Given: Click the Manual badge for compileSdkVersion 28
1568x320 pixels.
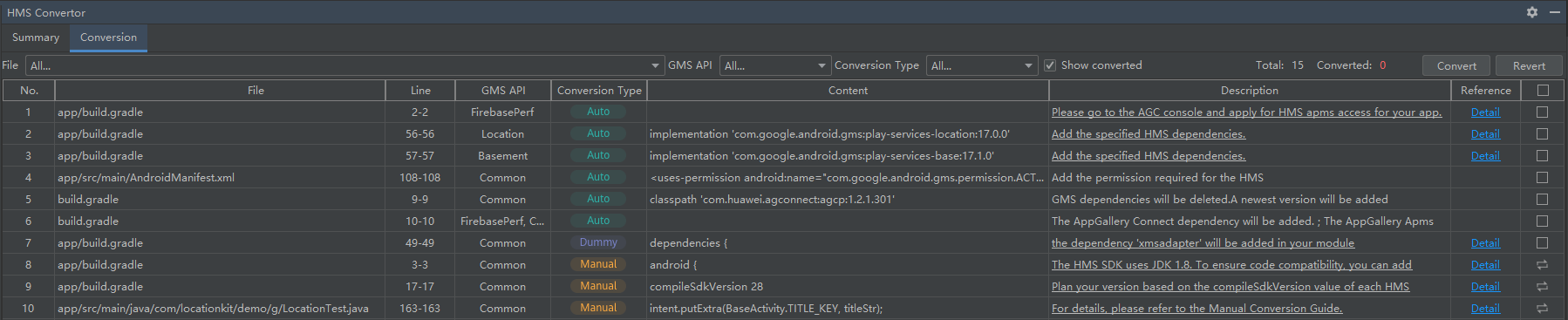Looking at the screenshot, I should coord(598,286).
